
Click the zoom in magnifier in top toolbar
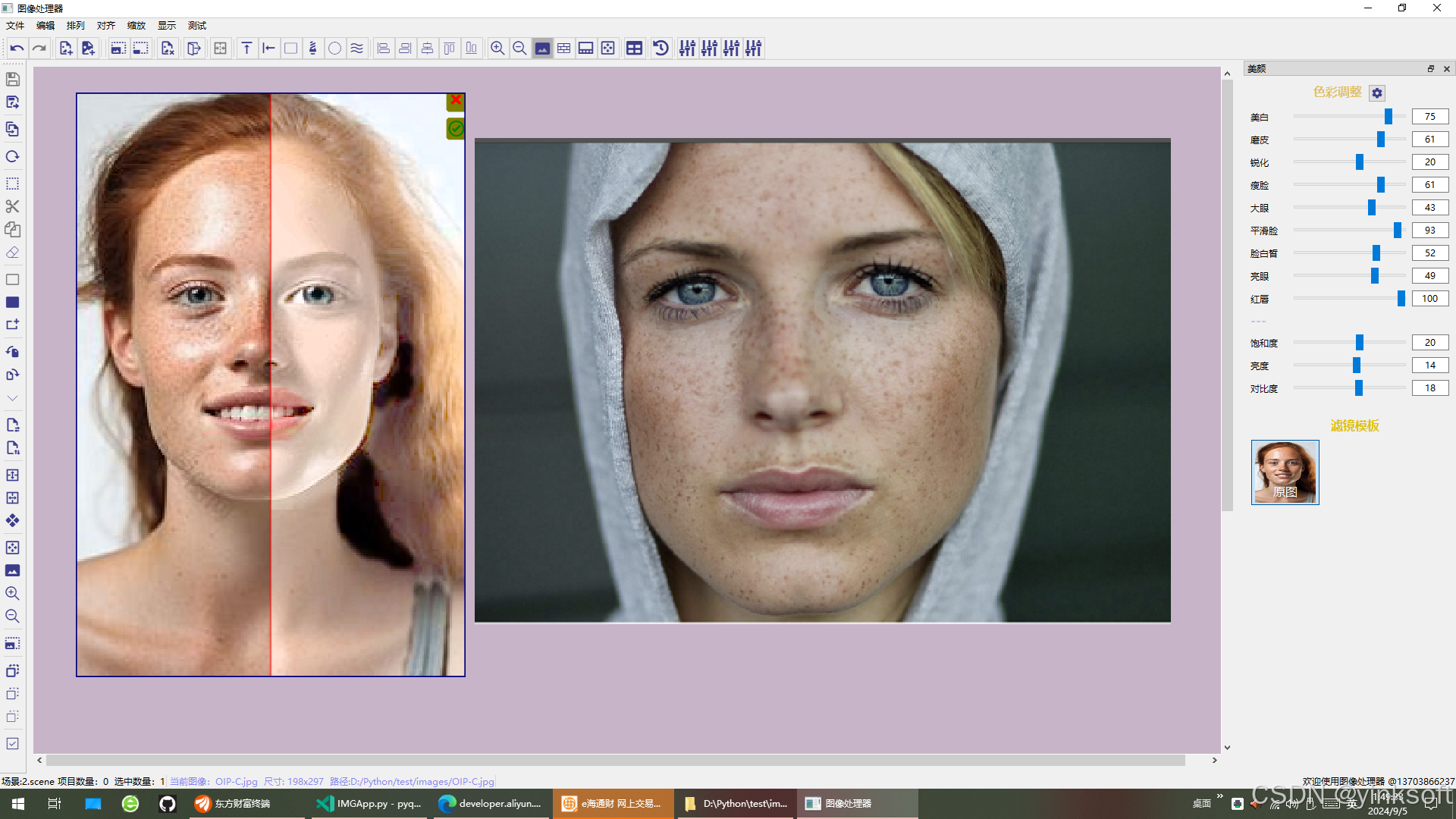497,49
